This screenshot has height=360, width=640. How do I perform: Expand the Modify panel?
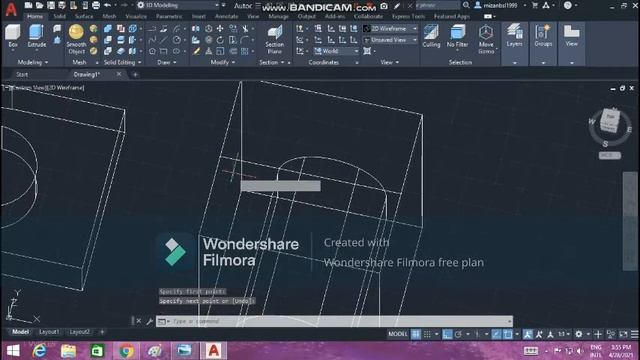click(222, 62)
